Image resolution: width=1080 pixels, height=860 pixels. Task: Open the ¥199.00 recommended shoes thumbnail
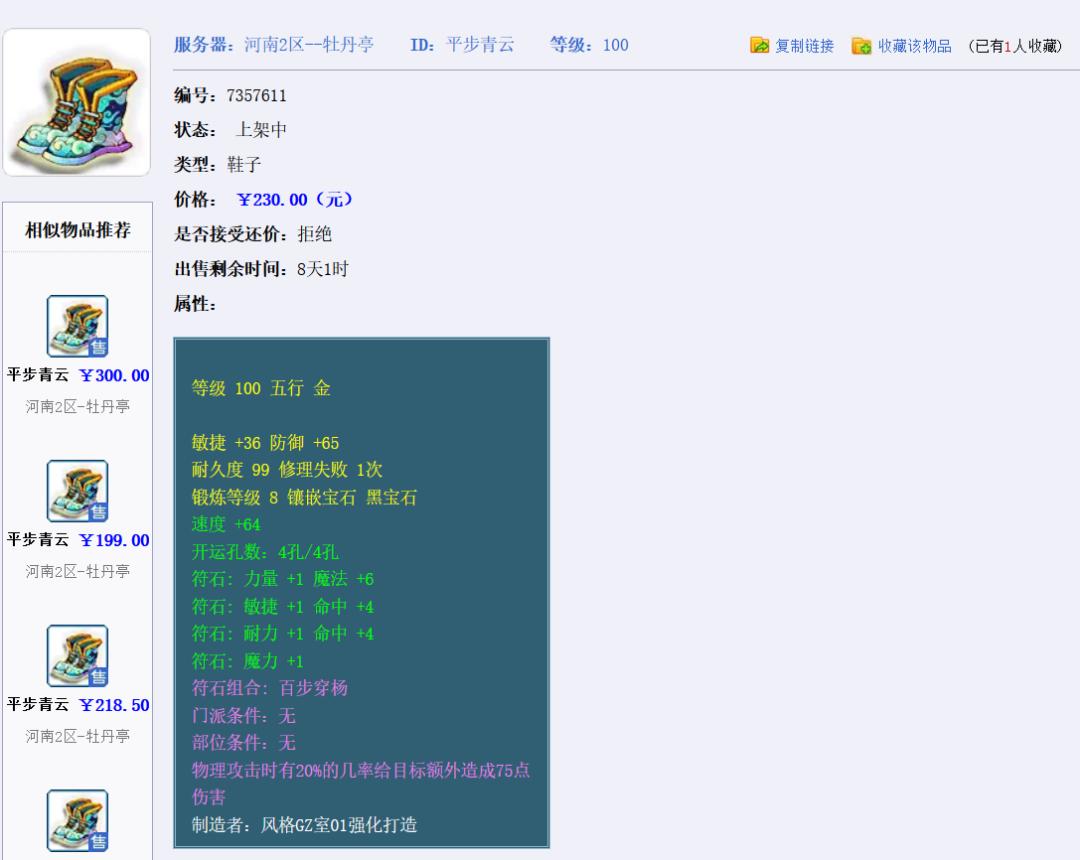[x=77, y=490]
